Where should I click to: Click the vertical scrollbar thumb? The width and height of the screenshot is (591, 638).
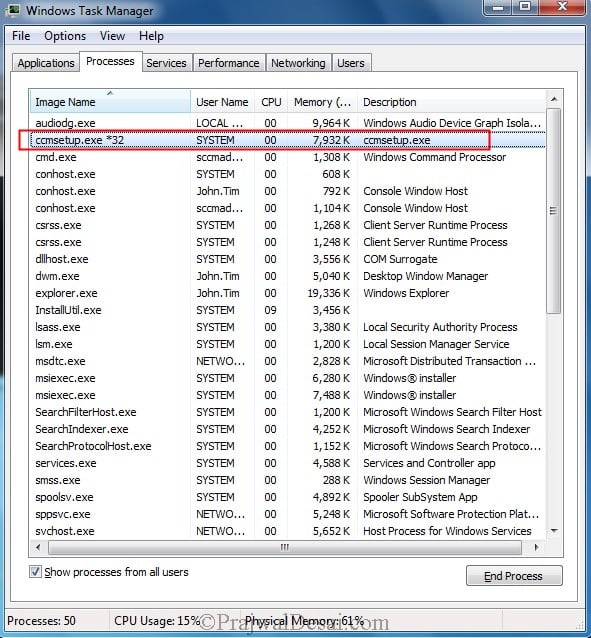[x=553, y=211]
